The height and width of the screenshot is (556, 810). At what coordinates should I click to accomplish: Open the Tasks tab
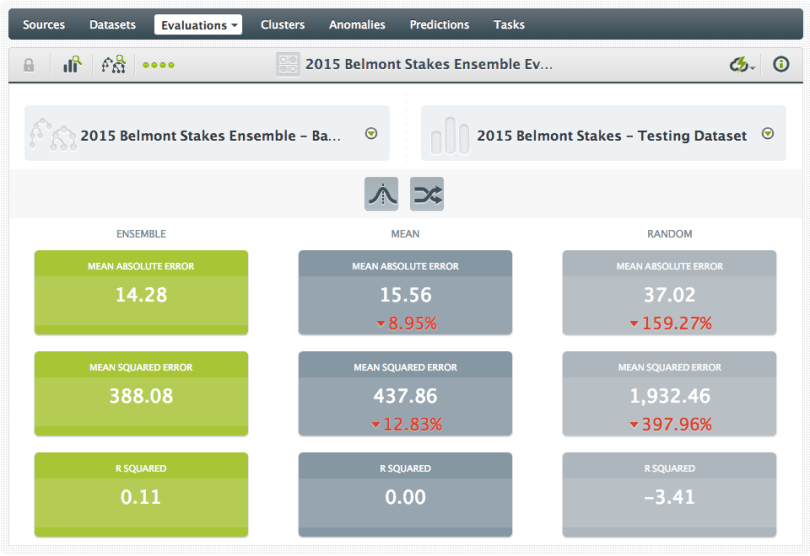click(x=509, y=25)
